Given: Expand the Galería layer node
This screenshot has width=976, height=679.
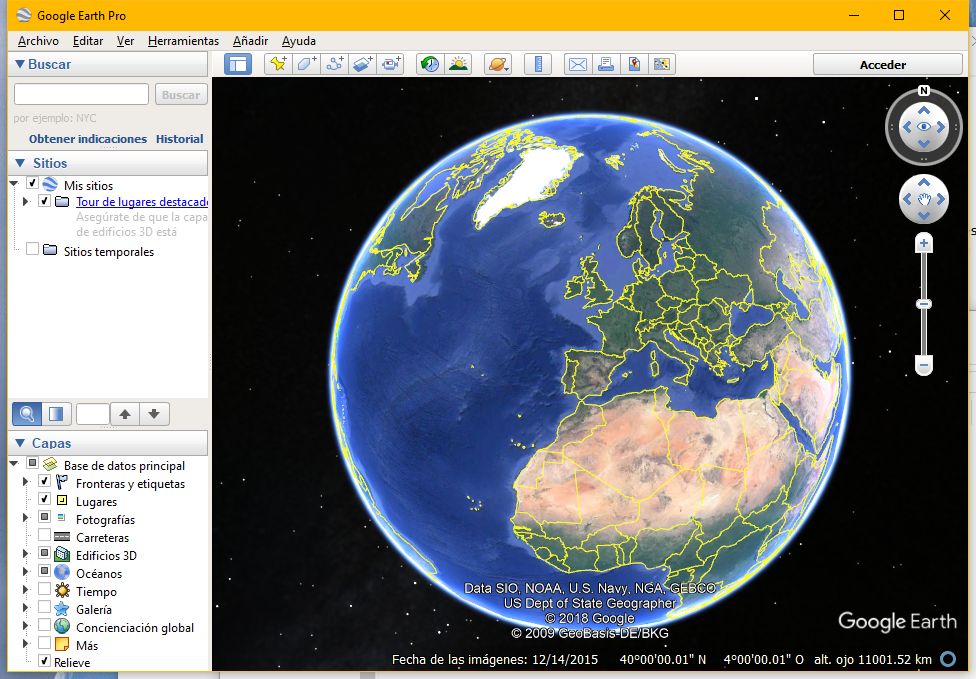Looking at the screenshot, I should click(x=25, y=607).
